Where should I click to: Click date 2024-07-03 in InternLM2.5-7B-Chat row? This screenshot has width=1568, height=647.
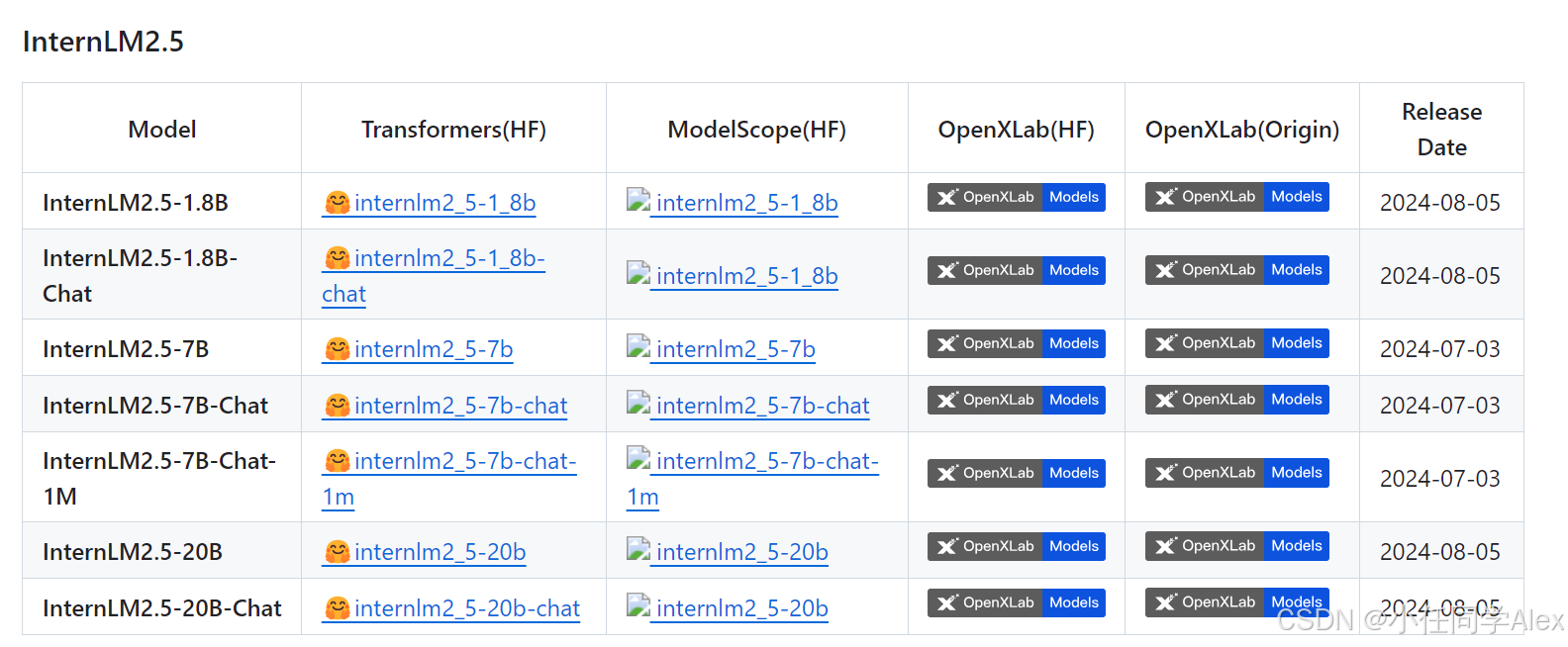click(1440, 406)
